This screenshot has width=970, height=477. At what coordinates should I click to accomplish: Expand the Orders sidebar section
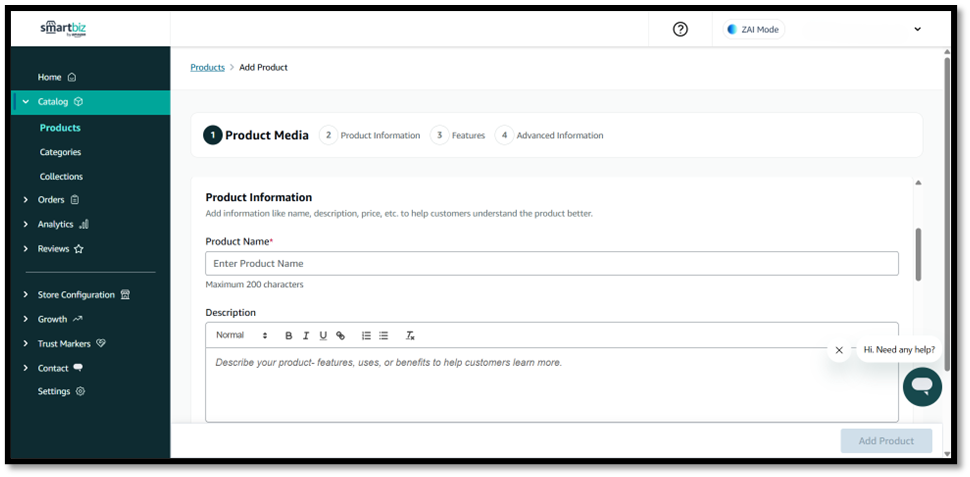[26, 200]
